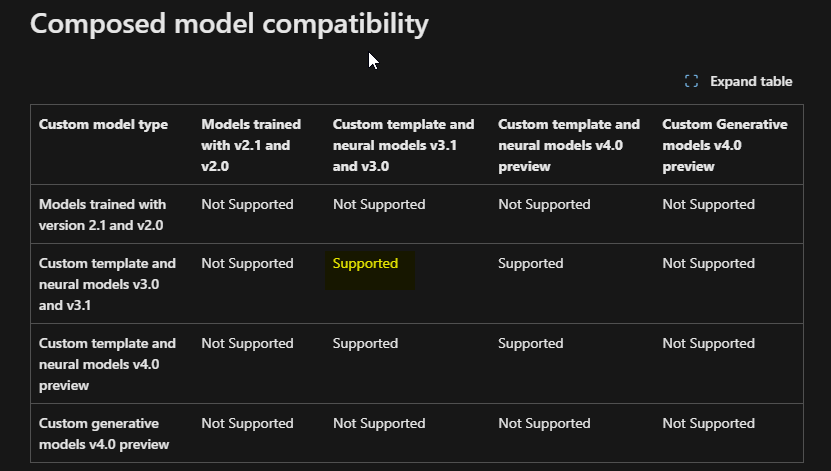831x471 pixels.
Task: Select the Composed model compatibility heading
Action: (x=229, y=24)
